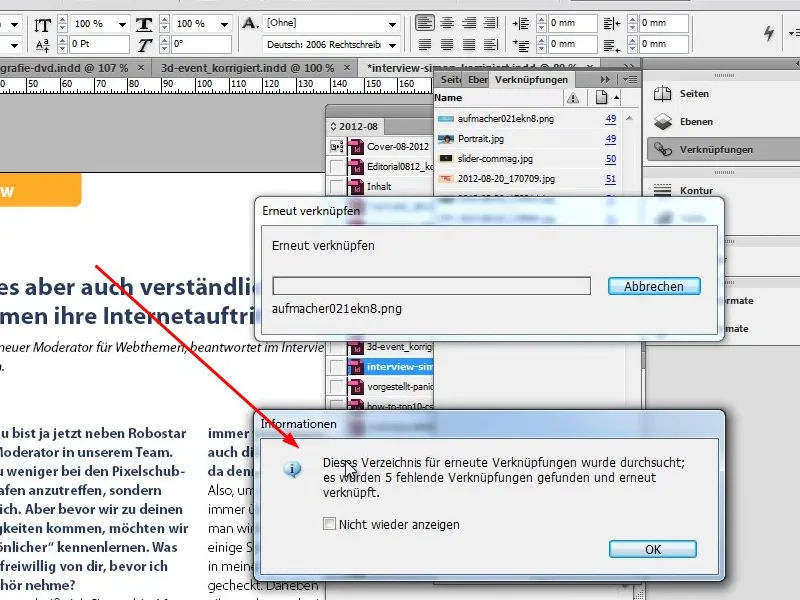Click page link 49 for aufmacher021ekn8.png
This screenshot has height=600, width=800.
point(611,119)
